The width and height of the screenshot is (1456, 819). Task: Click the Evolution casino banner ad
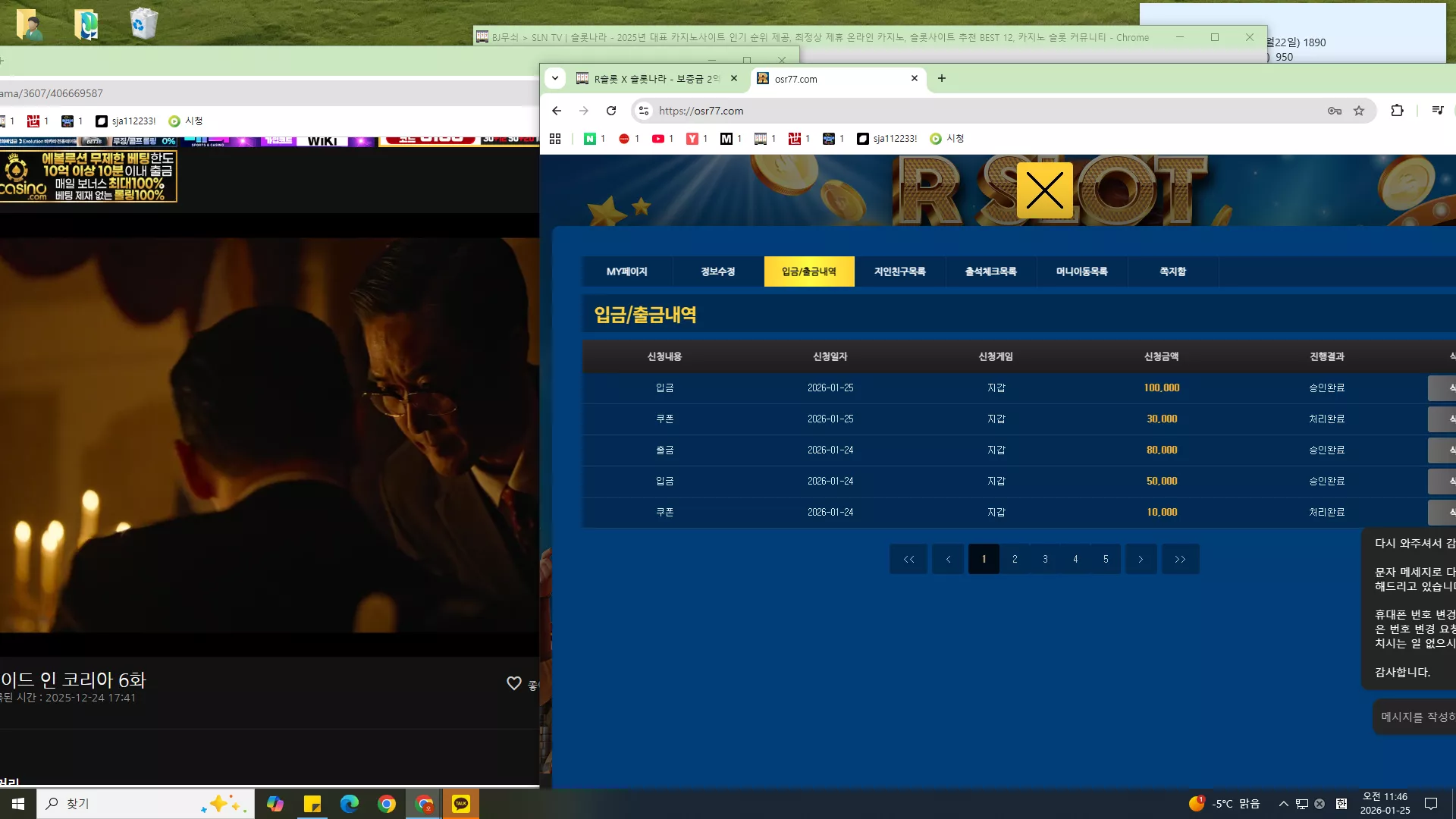88,176
